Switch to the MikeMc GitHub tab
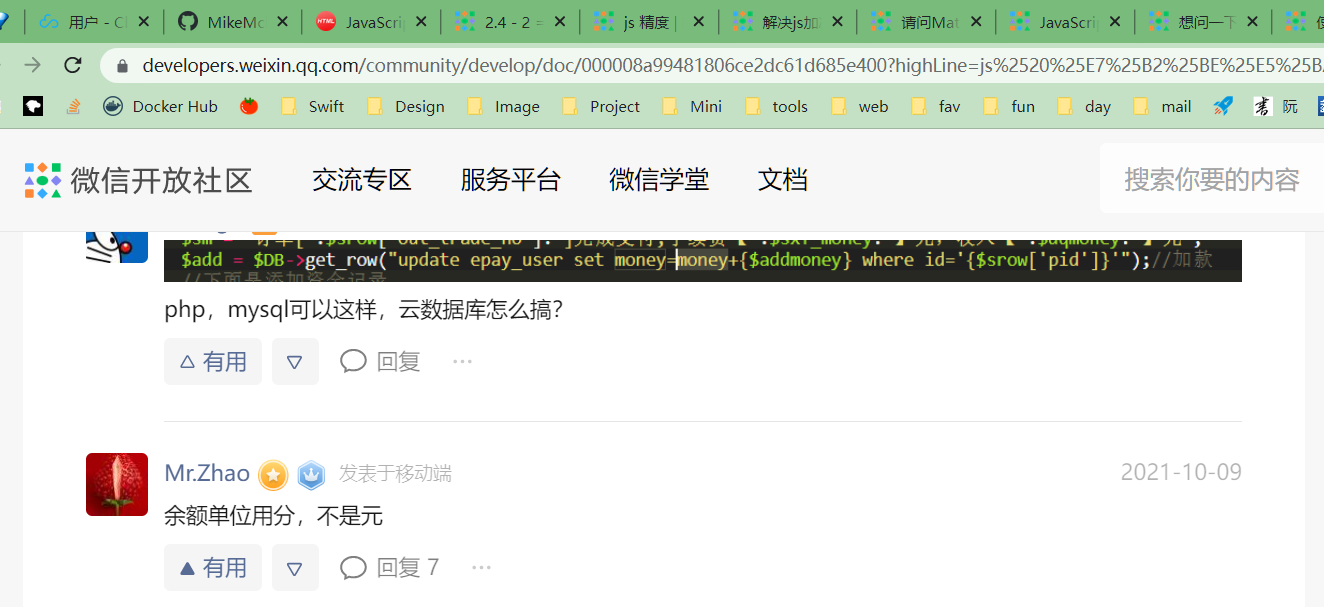 point(231,22)
